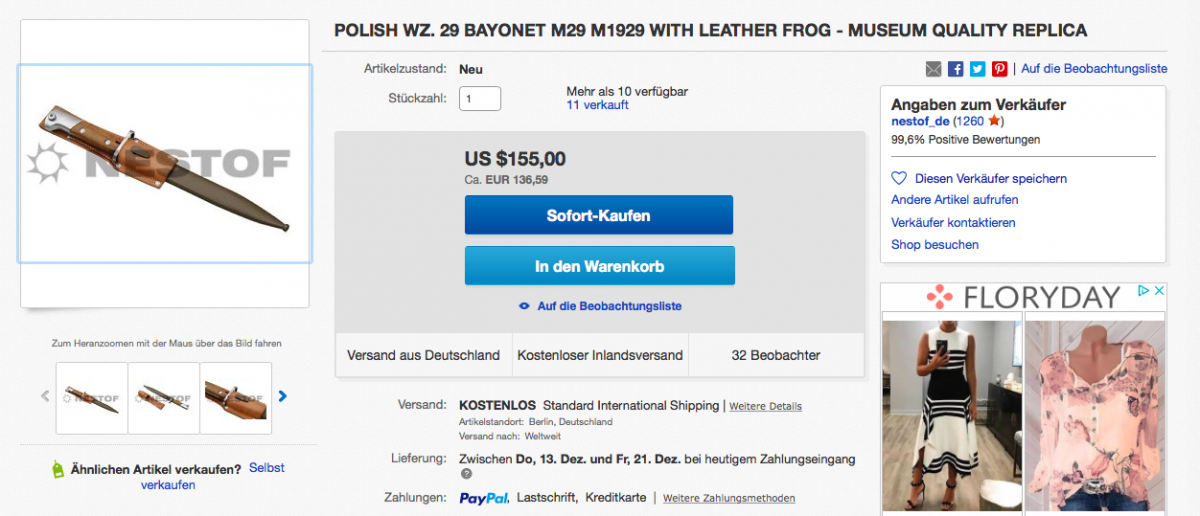Click the heart icon to save seller
Image resolution: width=1200 pixels, height=516 pixels.
coord(899,178)
